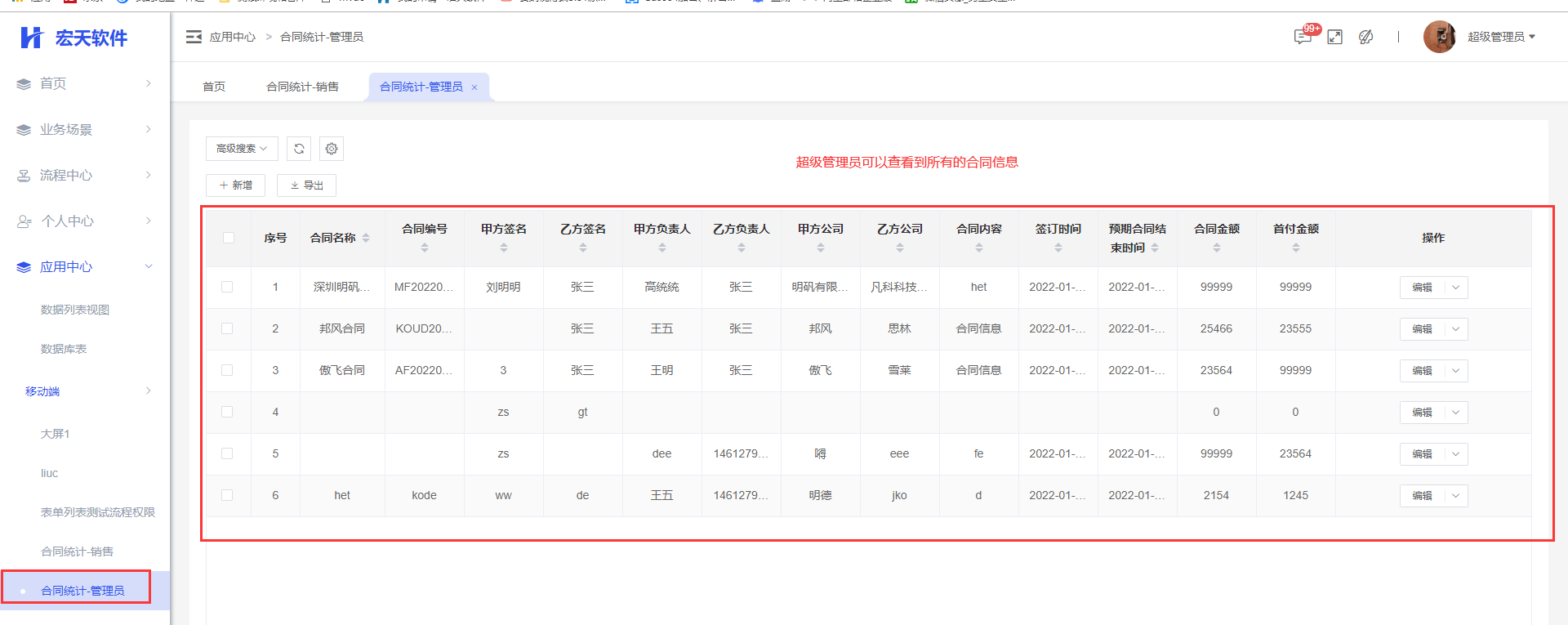
Task: Click the 新增 button
Action: tap(235, 185)
